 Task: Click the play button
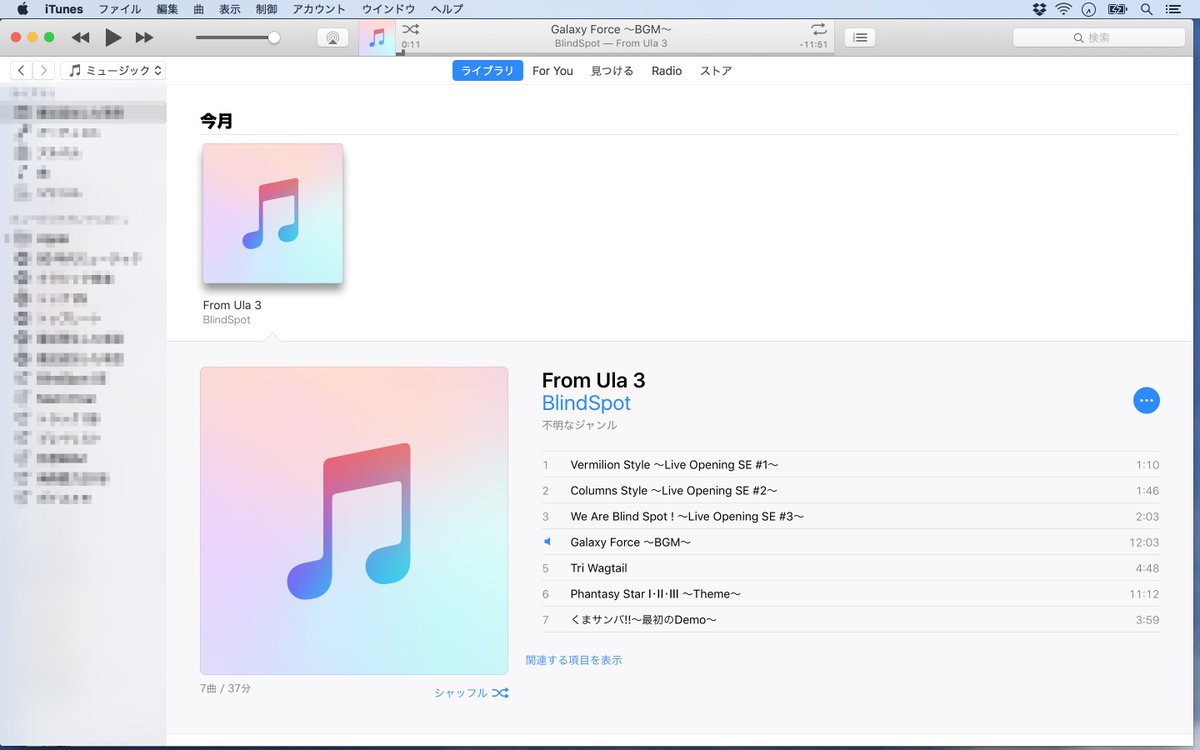click(113, 38)
